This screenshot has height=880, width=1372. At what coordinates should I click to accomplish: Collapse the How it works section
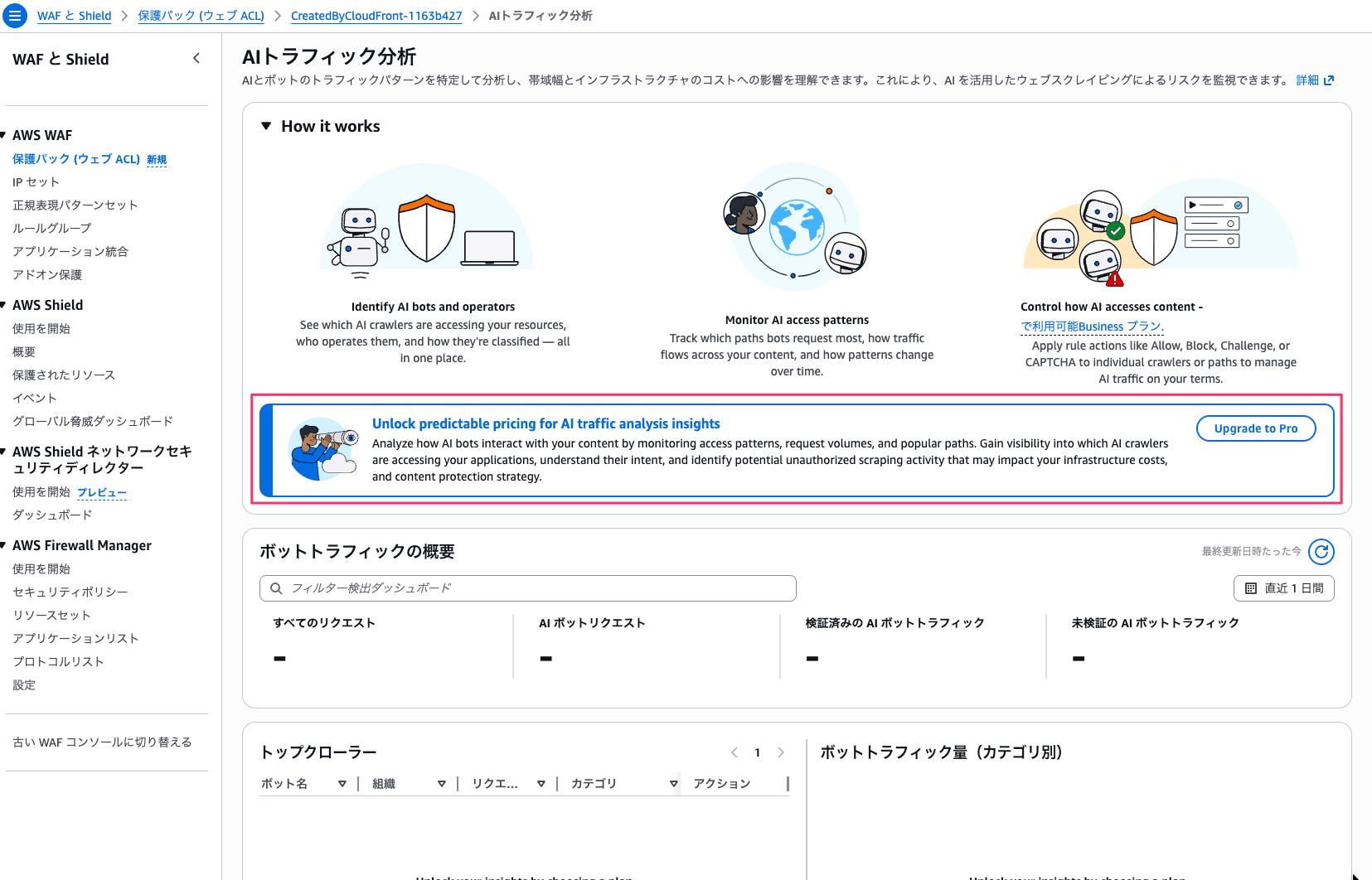tap(266, 126)
